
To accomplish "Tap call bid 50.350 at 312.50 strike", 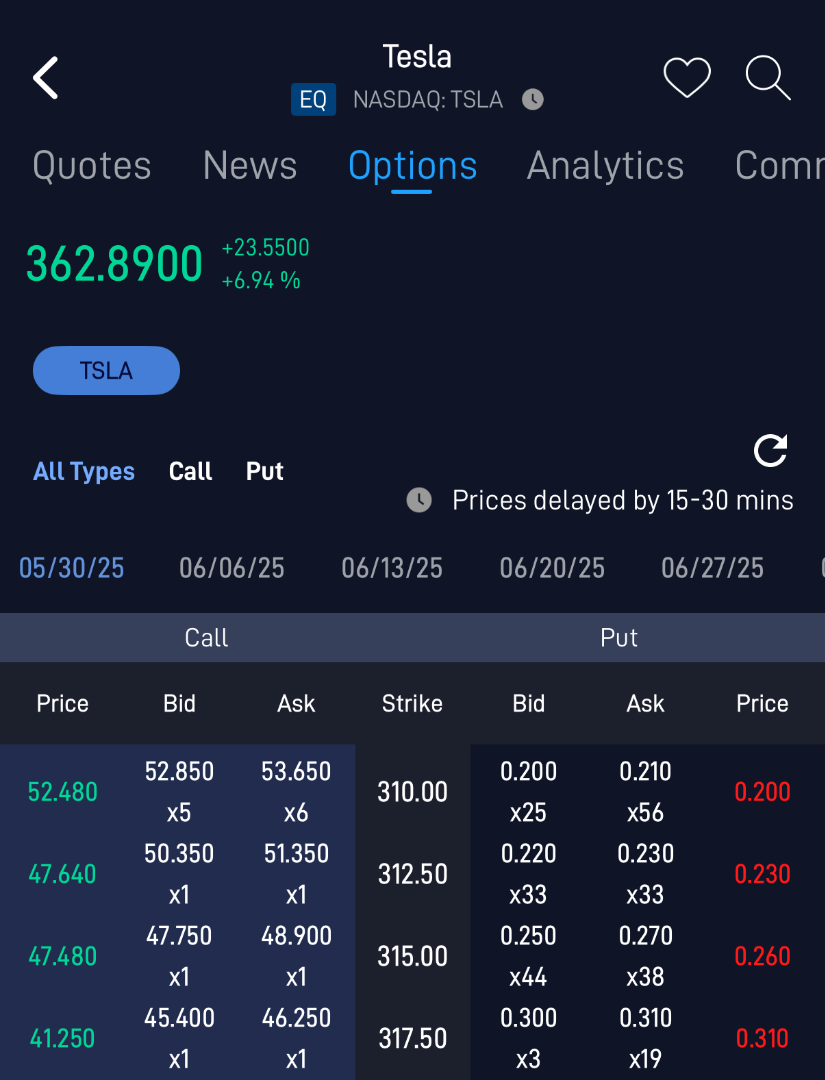I will click(179, 855).
